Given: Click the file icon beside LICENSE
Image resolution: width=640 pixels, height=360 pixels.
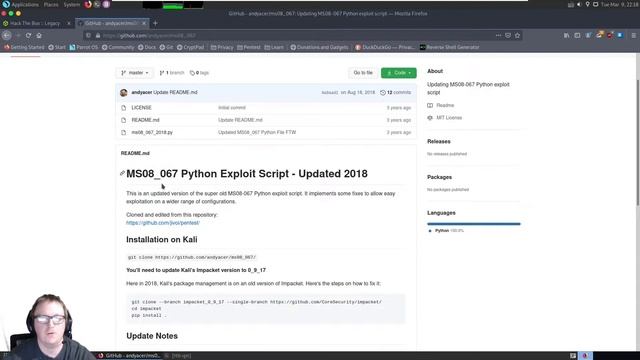Looking at the screenshot, I should [x=124, y=108].
